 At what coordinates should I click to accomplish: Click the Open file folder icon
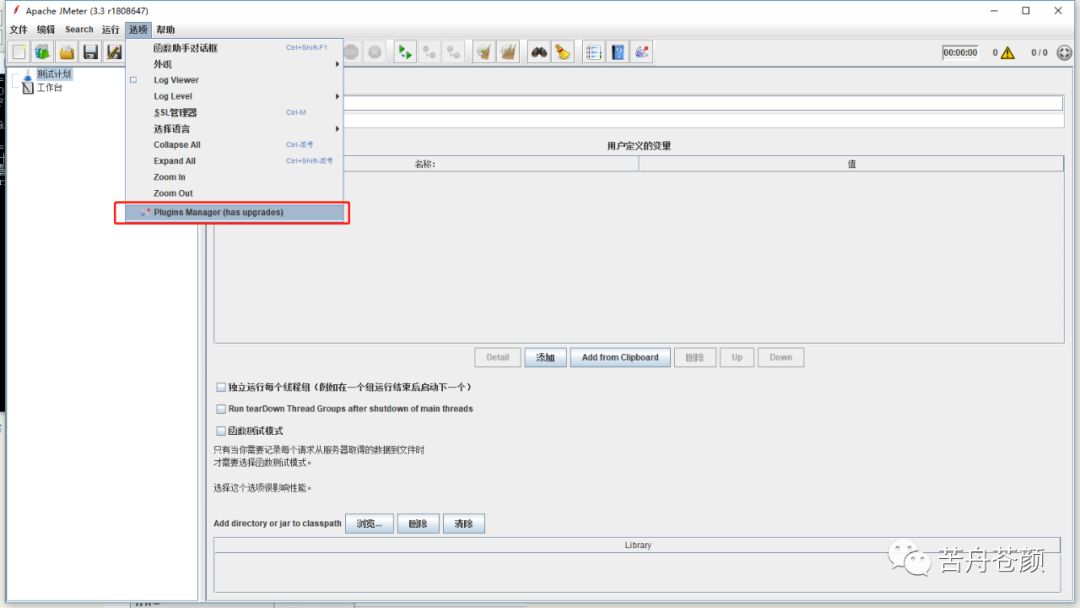tap(67, 52)
